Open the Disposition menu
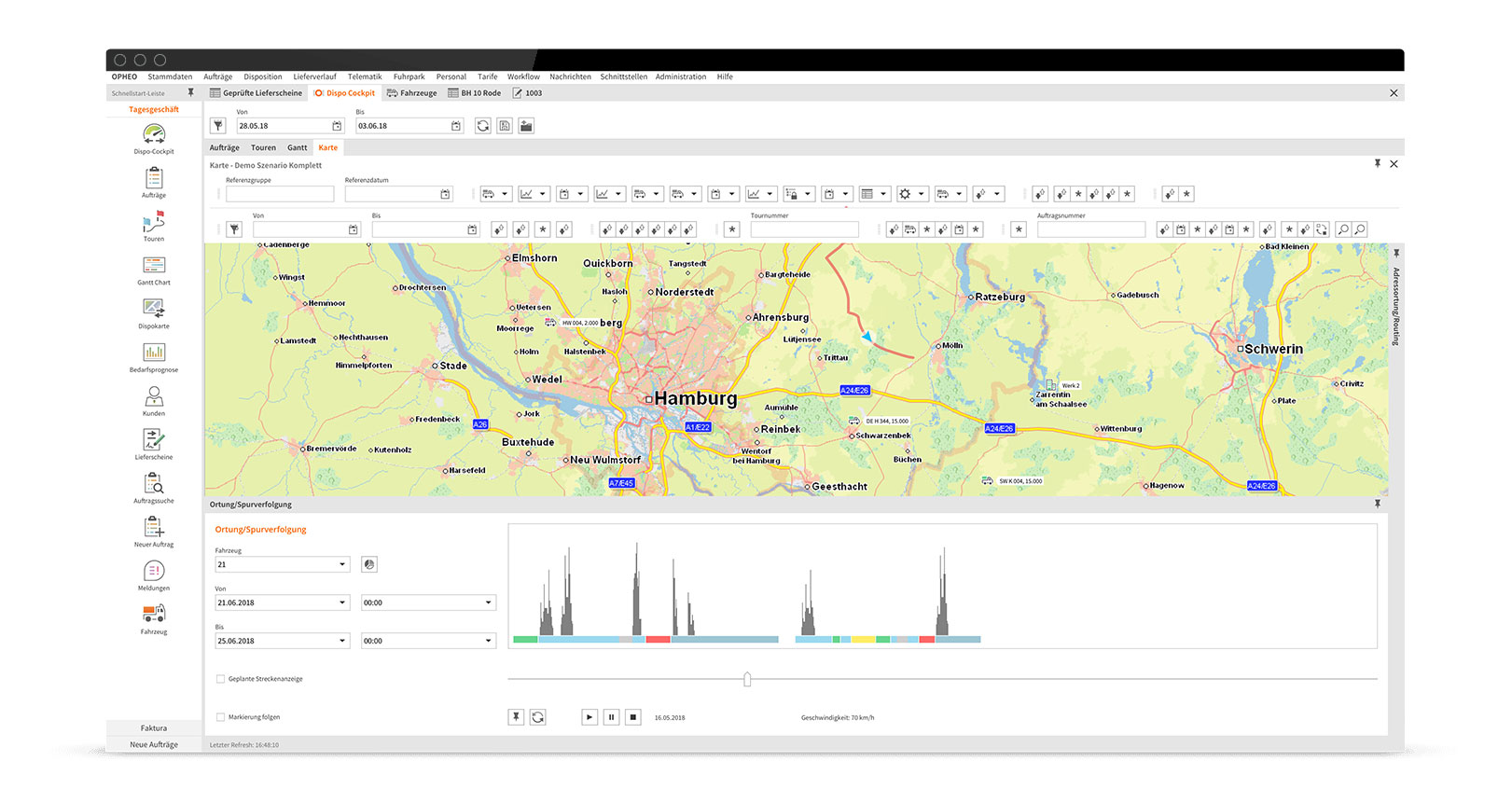The image size is (1512, 803). click(263, 76)
